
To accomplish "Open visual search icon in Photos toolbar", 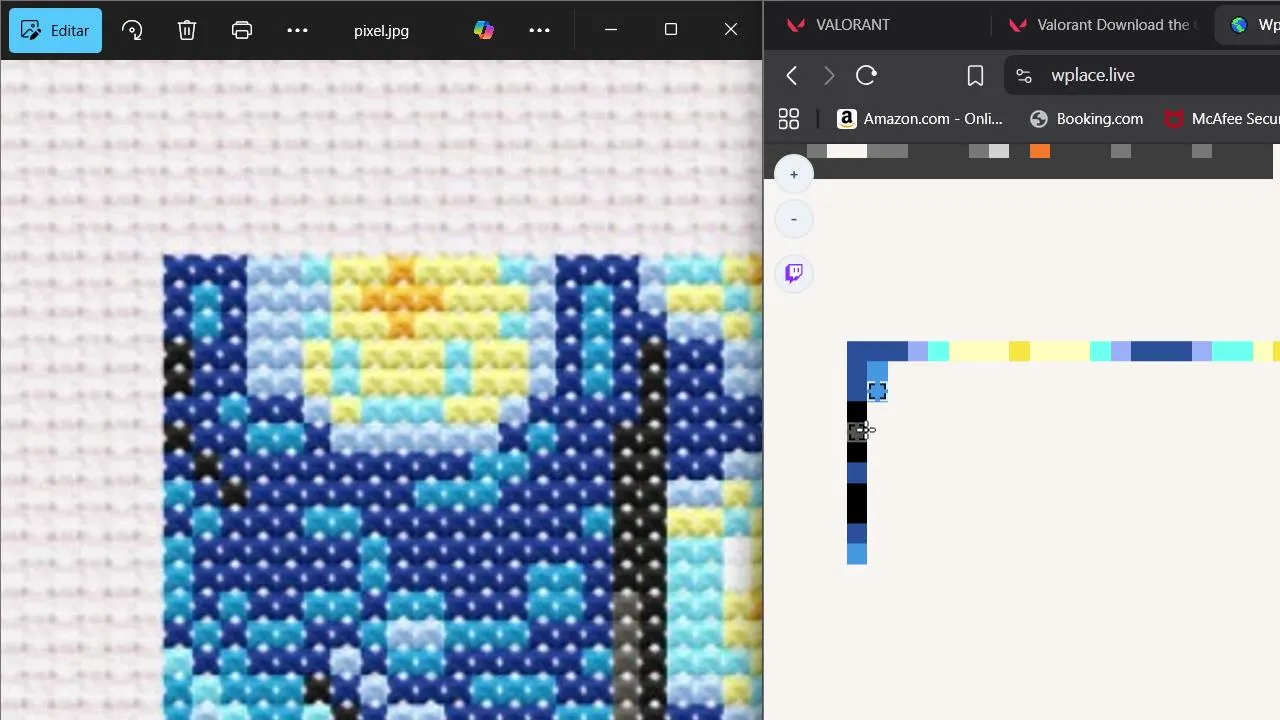I will coord(132,30).
